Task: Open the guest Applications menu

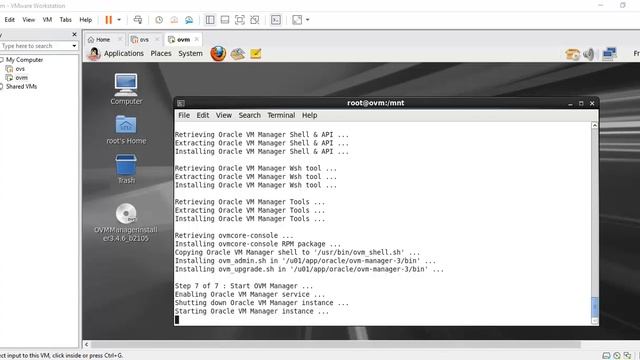Action: (124, 53)
